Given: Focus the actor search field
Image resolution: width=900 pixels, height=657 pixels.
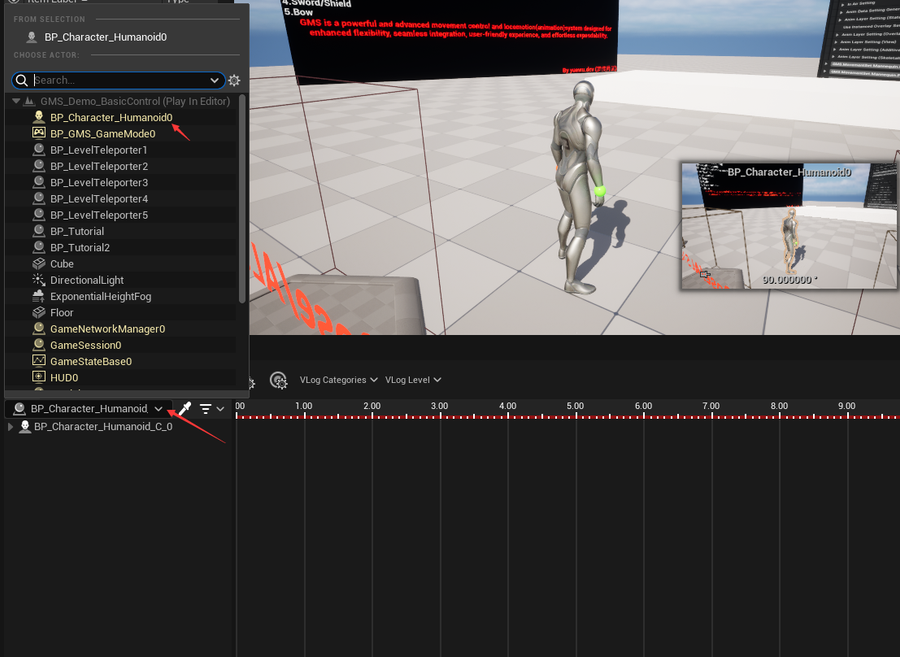Looking at the screenshot, I should pyautogui.click(x=118, y=80).
